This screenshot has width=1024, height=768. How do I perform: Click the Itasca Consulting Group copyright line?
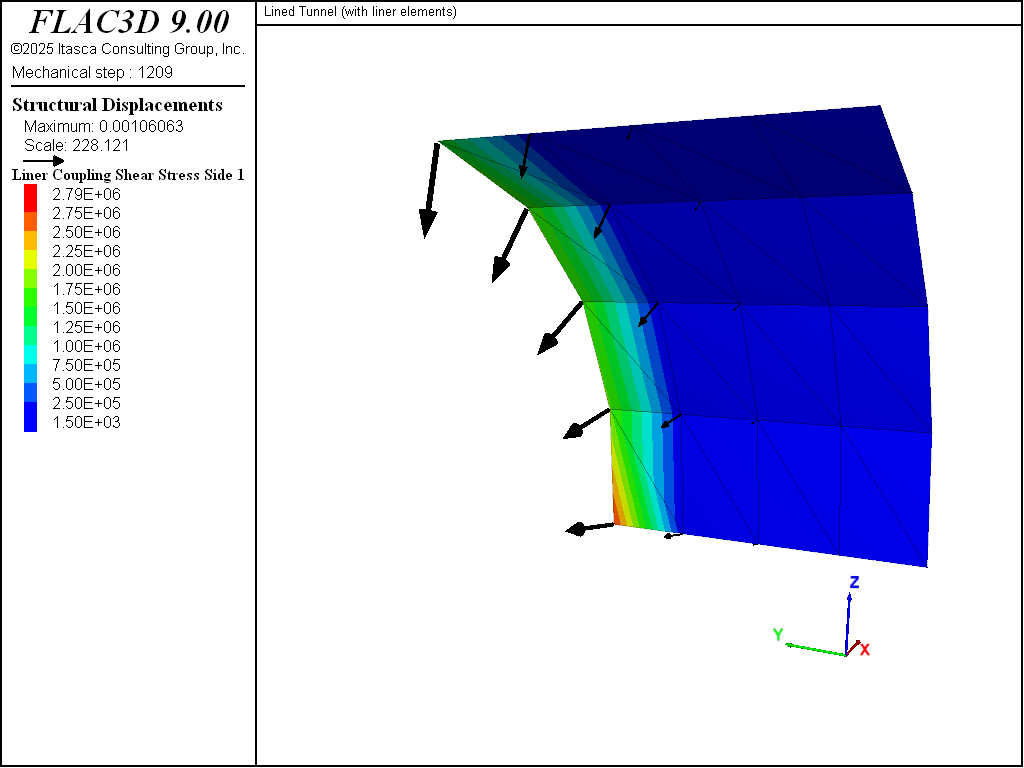click(x=128, y=49)
